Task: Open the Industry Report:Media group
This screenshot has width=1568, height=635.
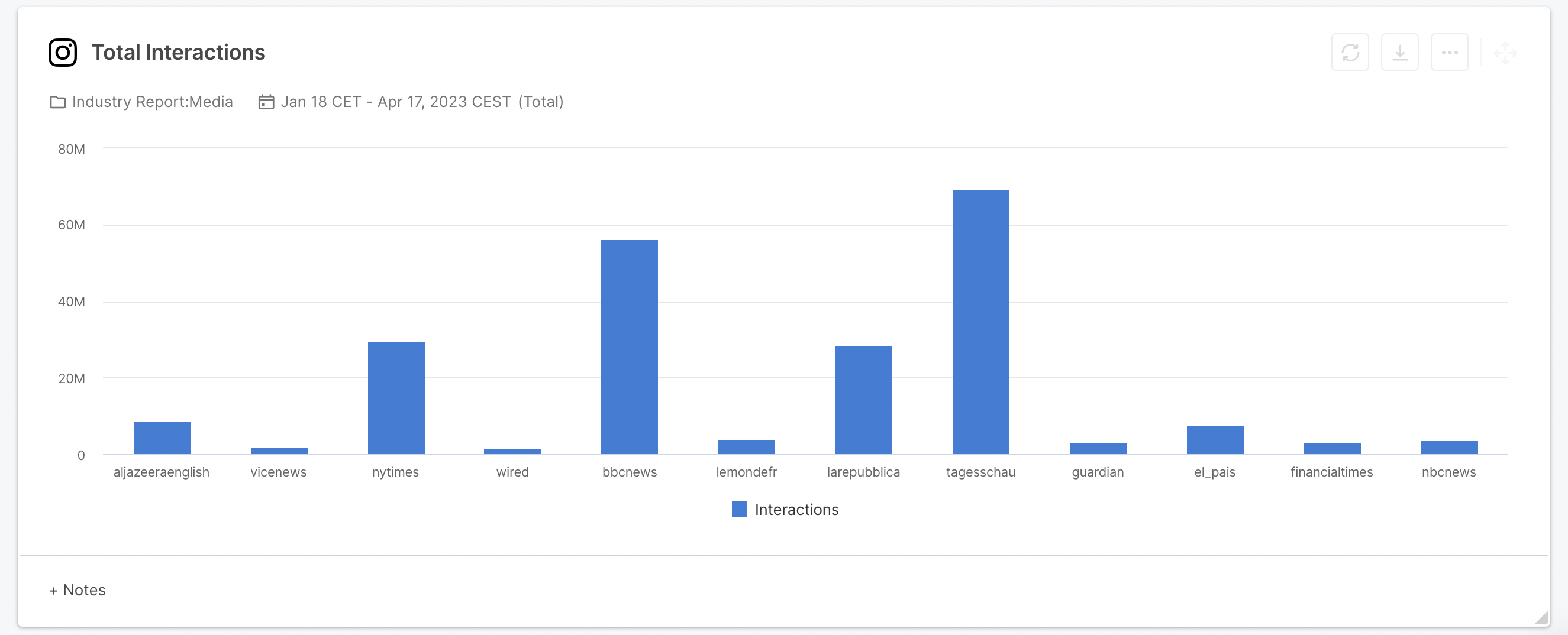Action: (152, 102)
